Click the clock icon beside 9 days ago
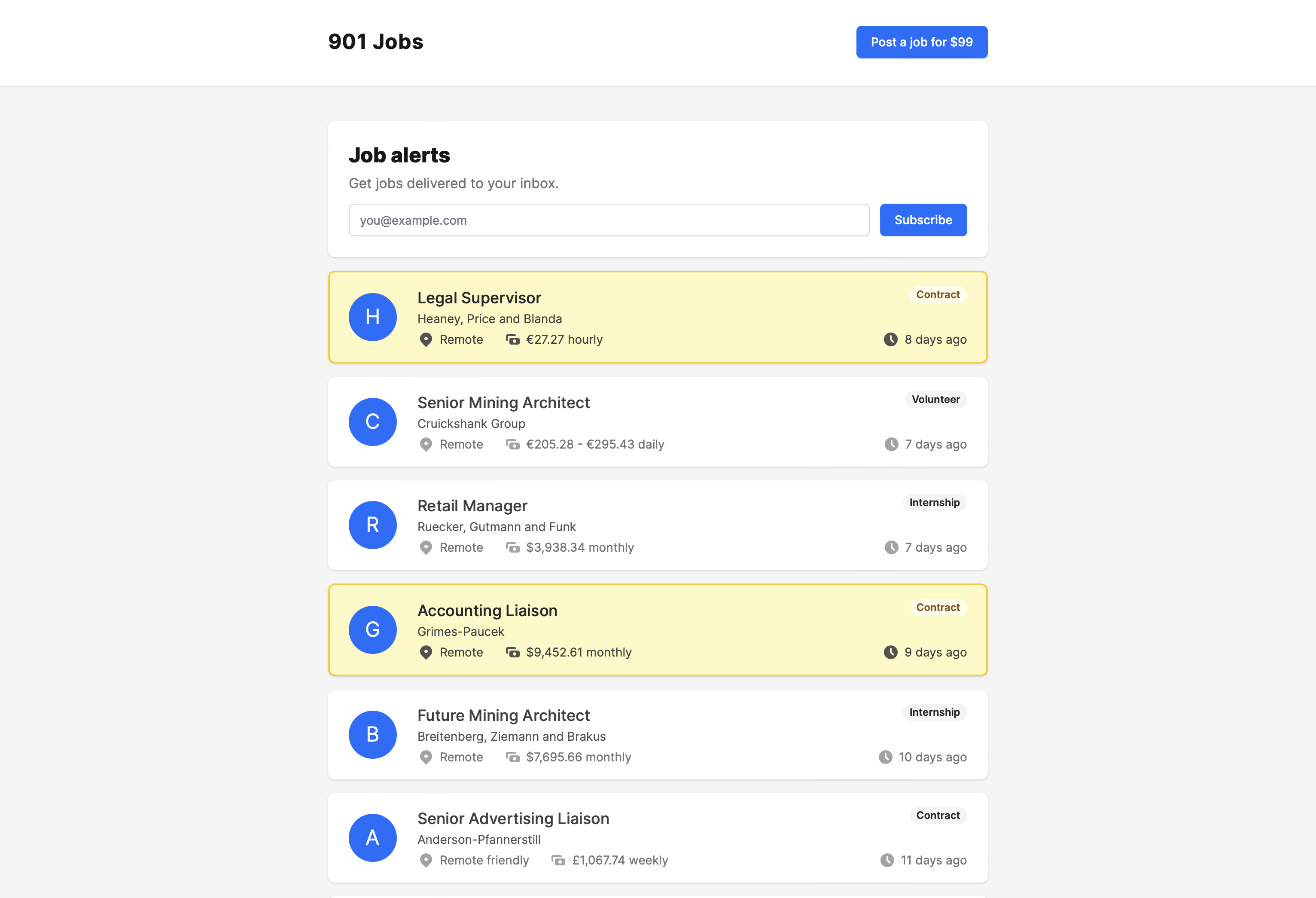The width and height of the screenshot is (1316, 898). point(890,652)
